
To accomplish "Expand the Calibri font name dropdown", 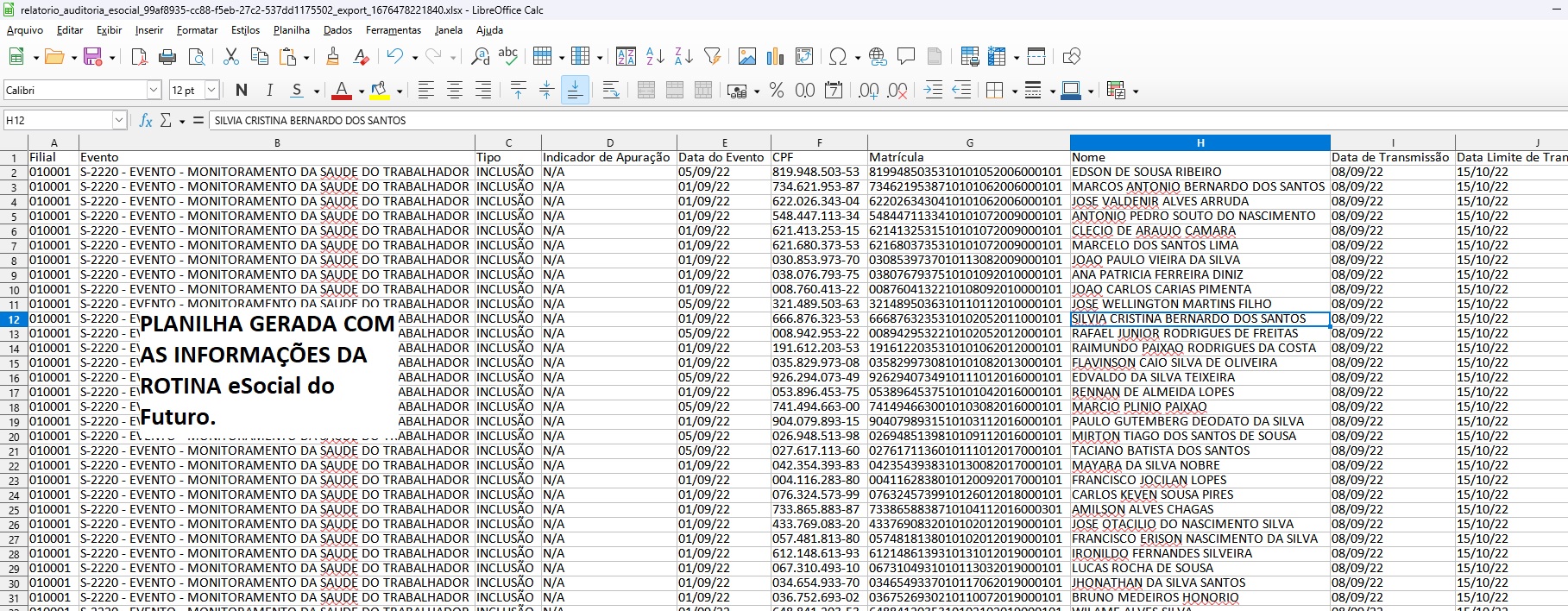I will [154, 91].
